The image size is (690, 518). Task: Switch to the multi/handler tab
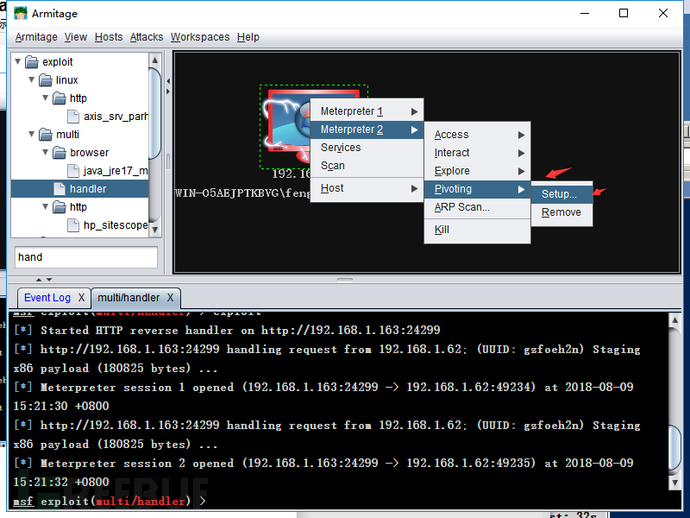click(x=128, y=298)
